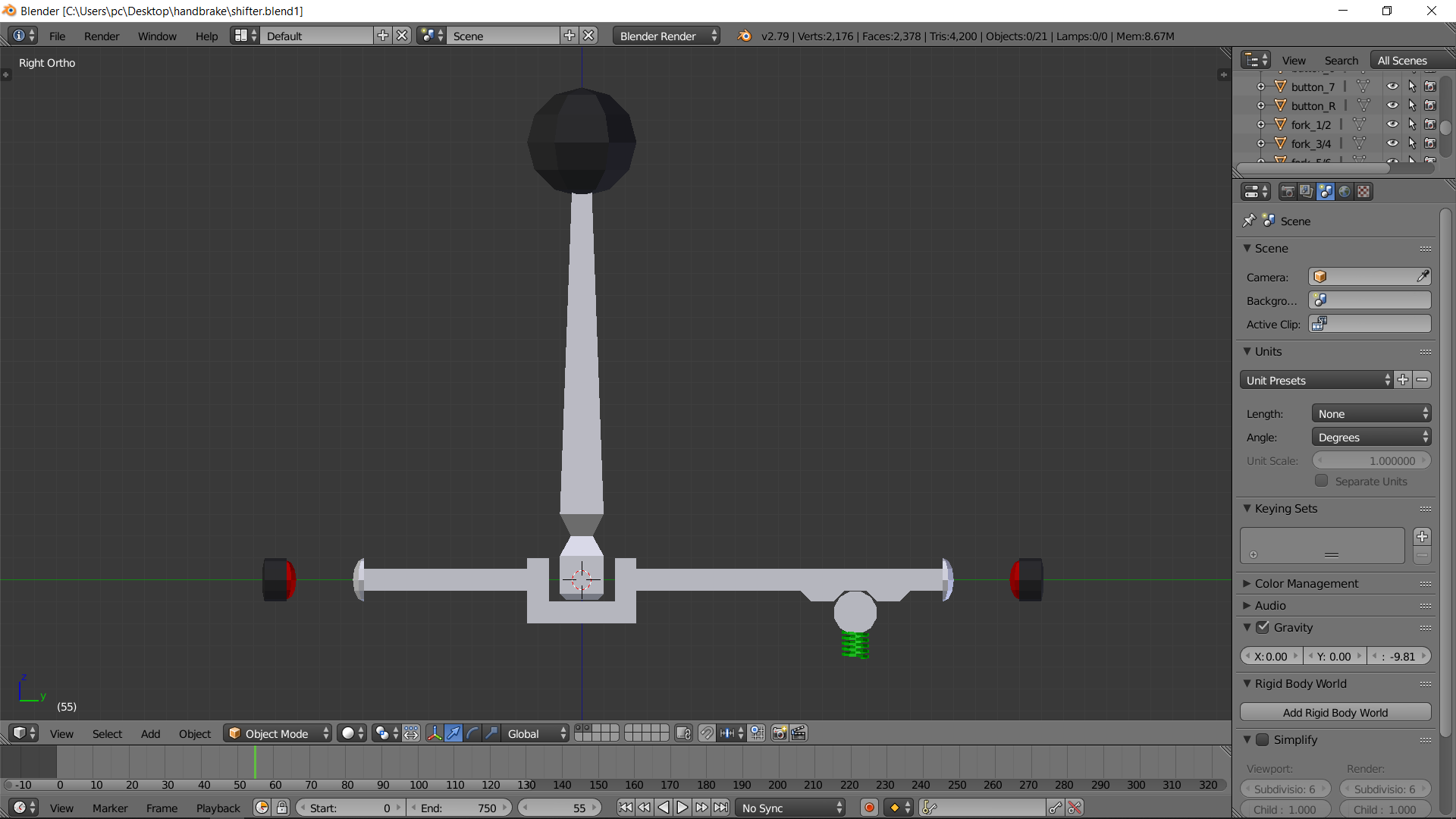
Task: Click Add Rigid Body World button
Action: [x=1335, y=713]
